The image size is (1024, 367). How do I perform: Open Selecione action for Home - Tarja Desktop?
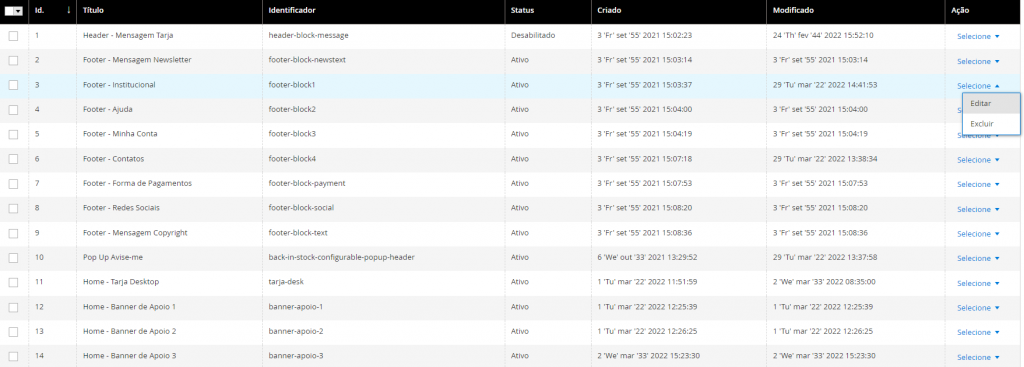[978, 283]
